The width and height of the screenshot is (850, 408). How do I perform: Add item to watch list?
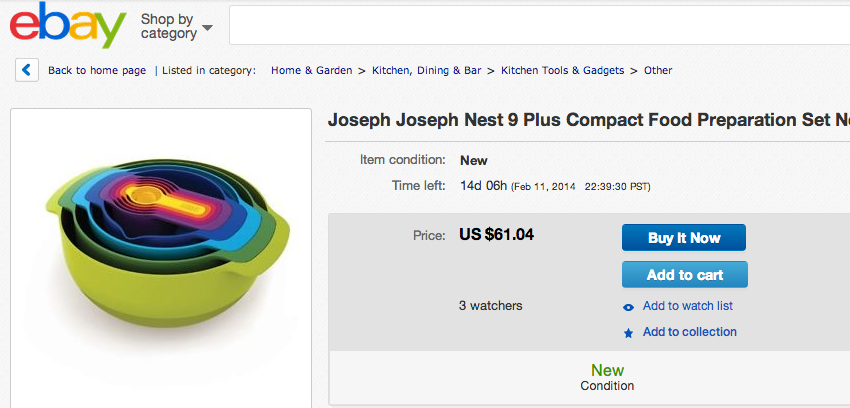pyautogui.click(x=688, y=306)
